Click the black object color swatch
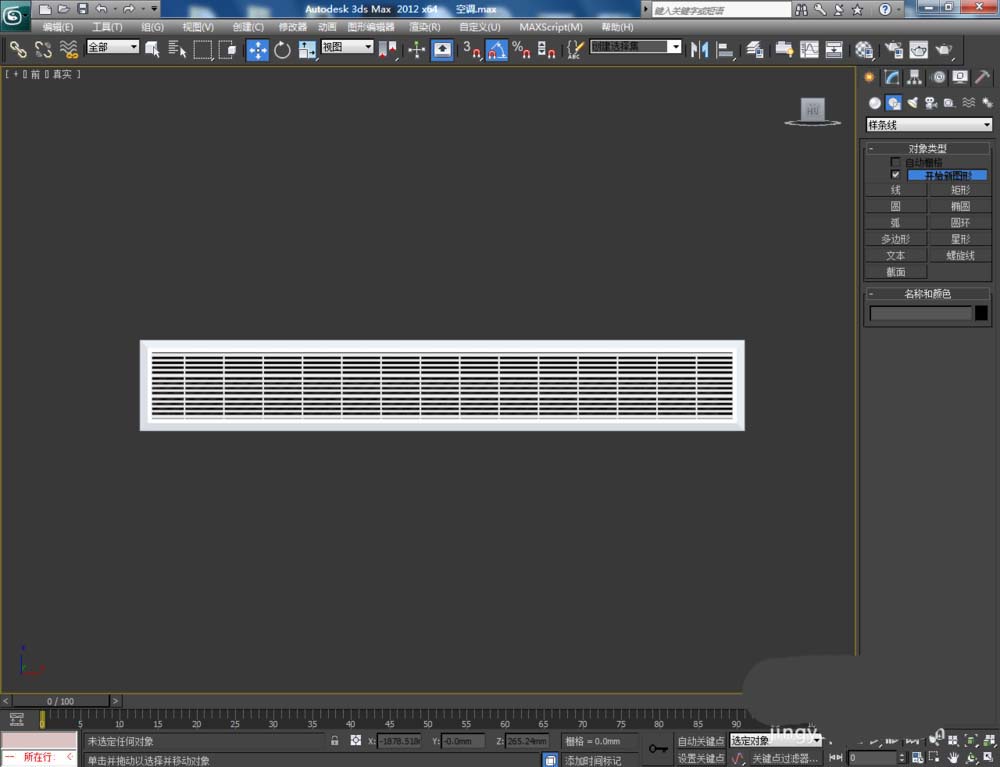The height and width of the screenshot is (767, 1000). (982, 313)
